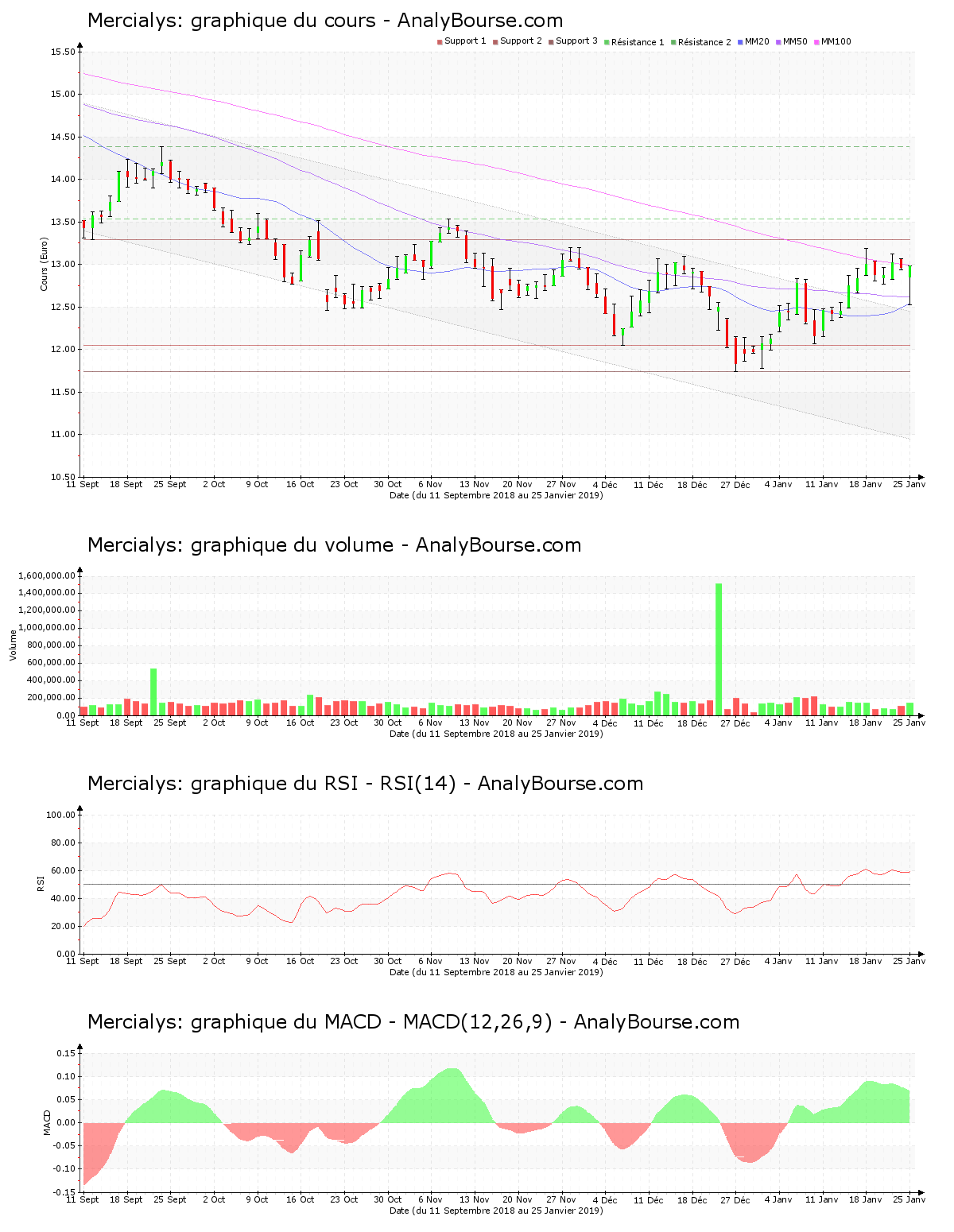
Task: Click '11 Sept' date on price chart axis
Action: (x=83, y=484)
